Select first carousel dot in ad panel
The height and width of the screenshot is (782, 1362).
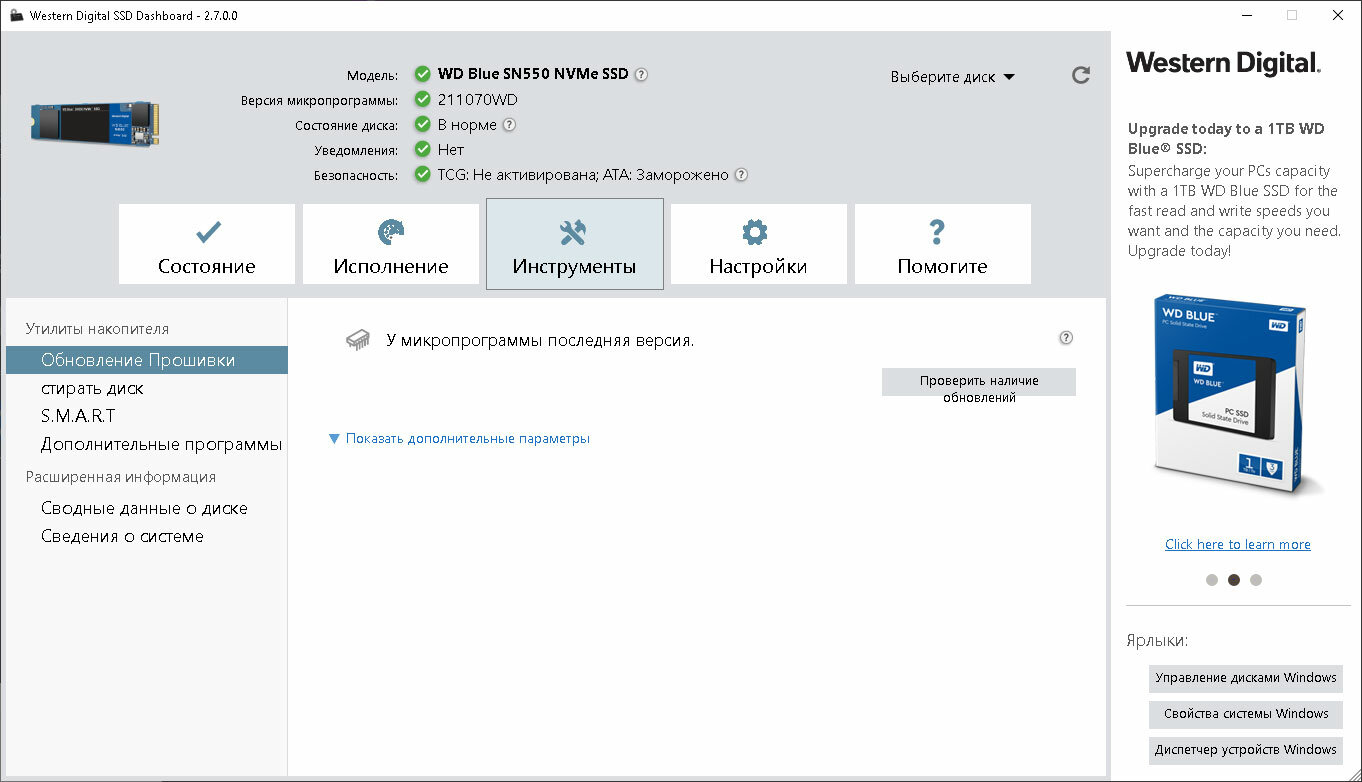pos(1212,580)
